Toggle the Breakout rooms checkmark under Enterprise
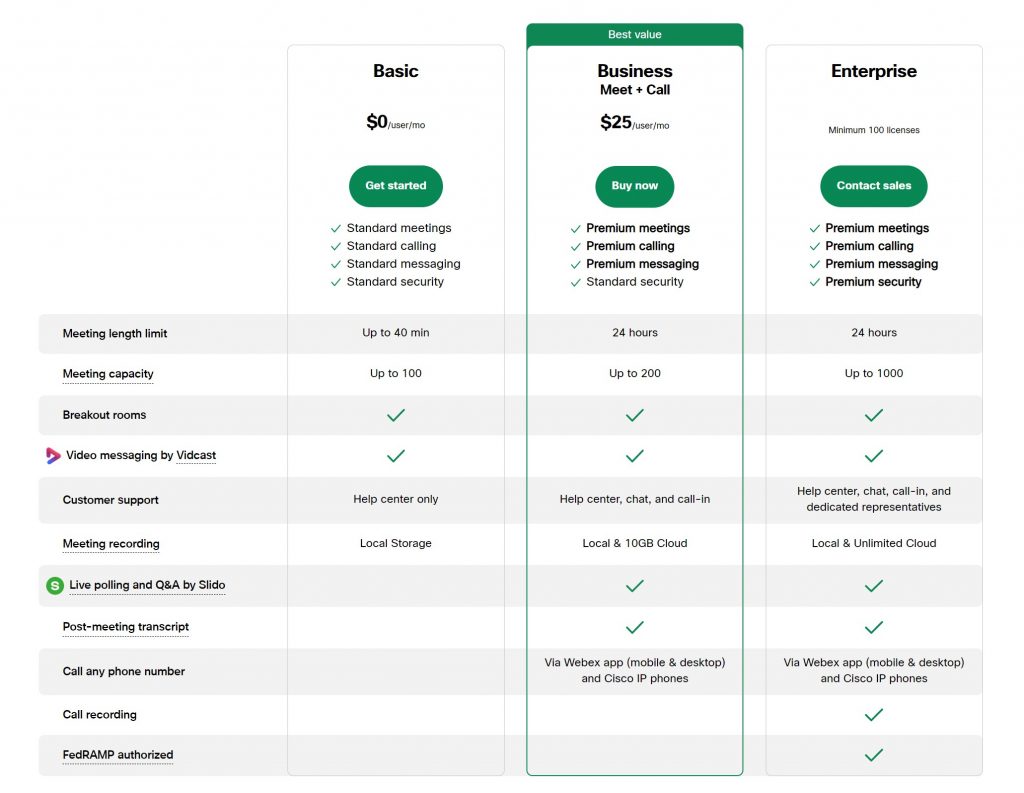 click(x=873, y=415)
